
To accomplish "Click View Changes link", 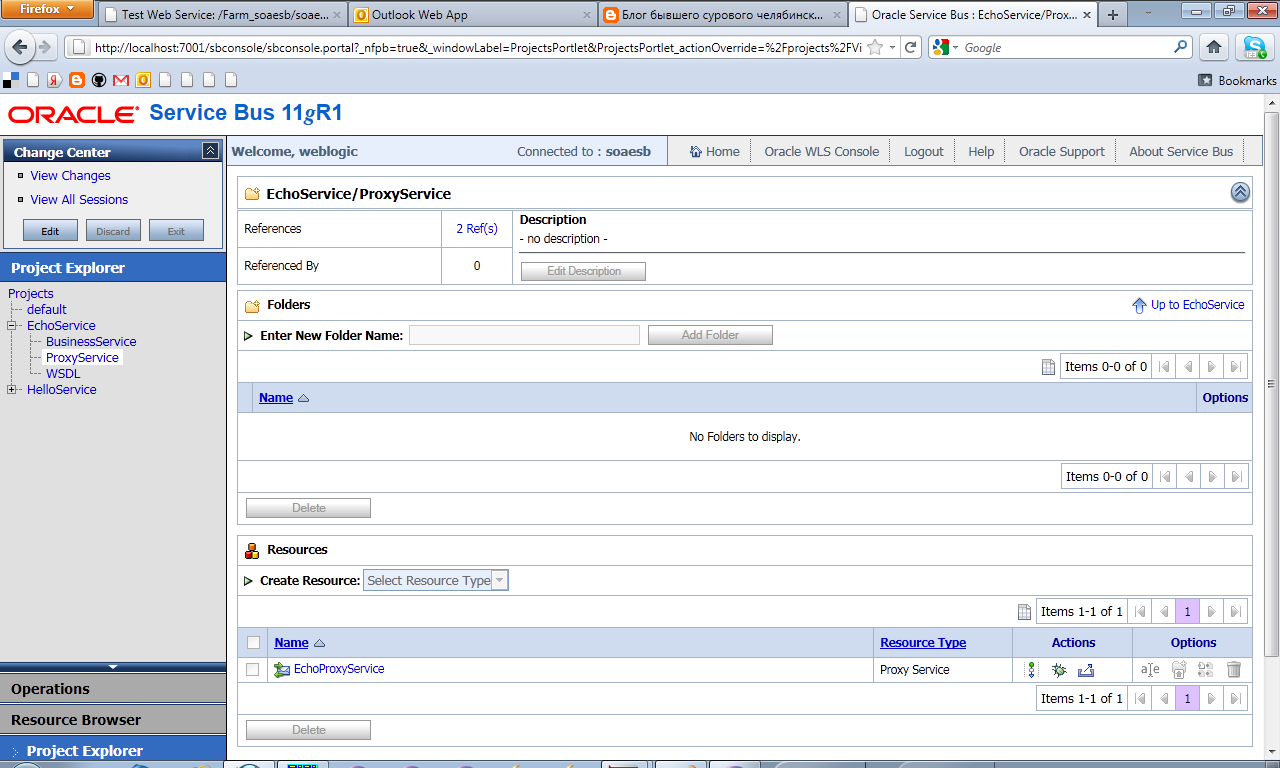I will [x=70, y=176].
